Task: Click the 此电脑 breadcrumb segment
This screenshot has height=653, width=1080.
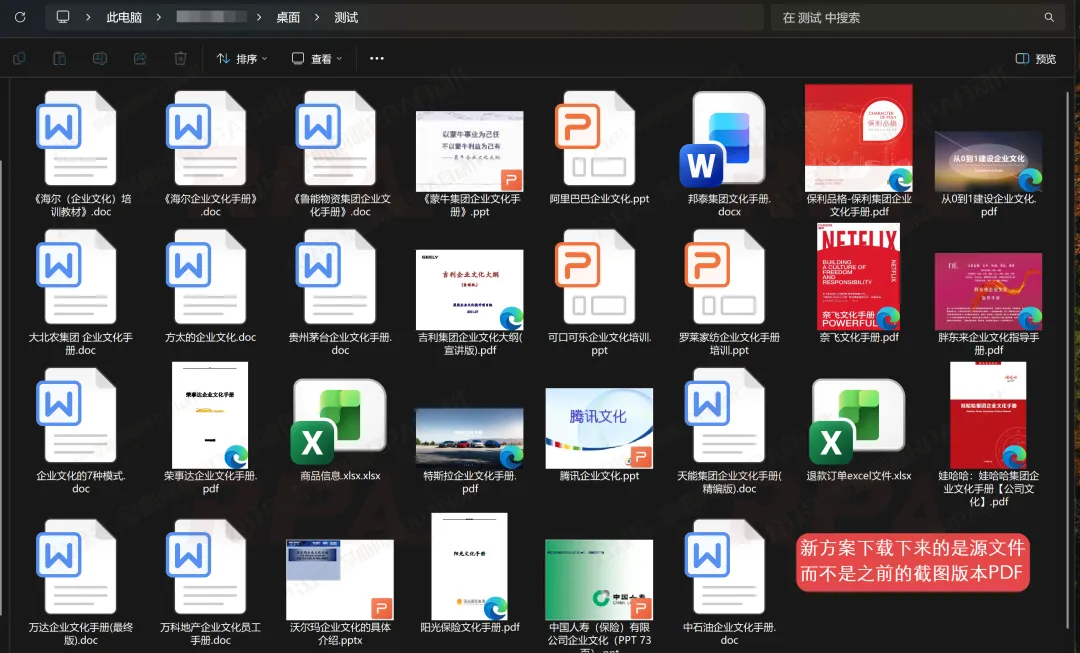Action: [x=124, y=17]
